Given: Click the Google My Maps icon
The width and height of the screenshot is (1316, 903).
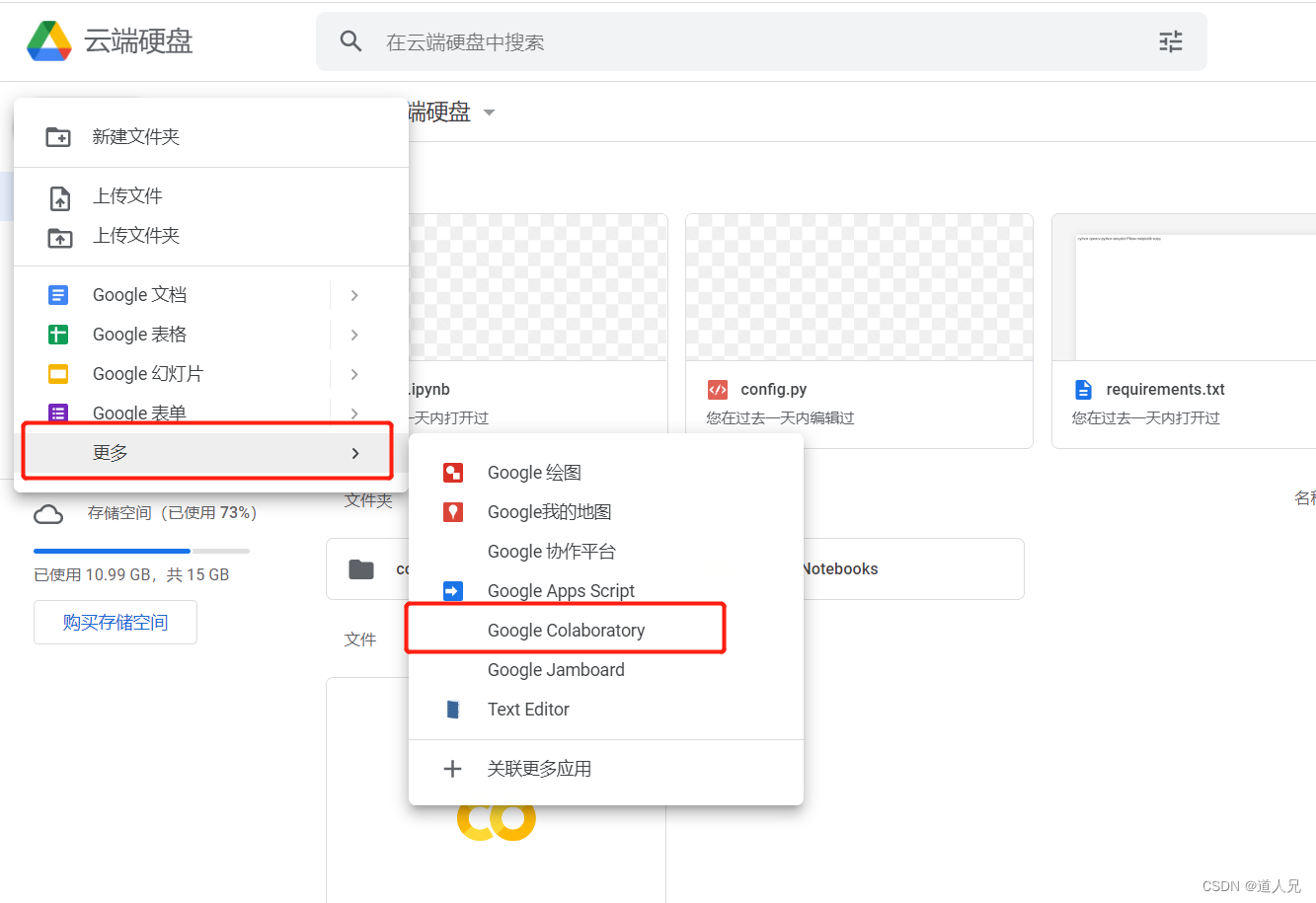Looking at the screenshot, I should [x=453, y=512].
